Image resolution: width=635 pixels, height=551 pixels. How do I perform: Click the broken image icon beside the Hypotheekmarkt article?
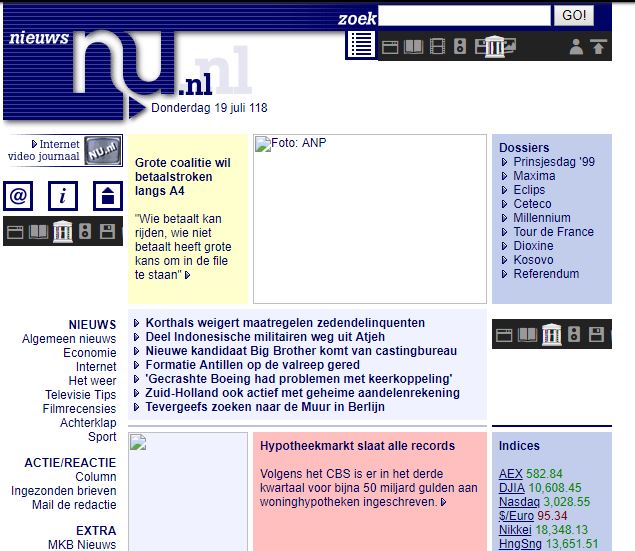point(138,442)
